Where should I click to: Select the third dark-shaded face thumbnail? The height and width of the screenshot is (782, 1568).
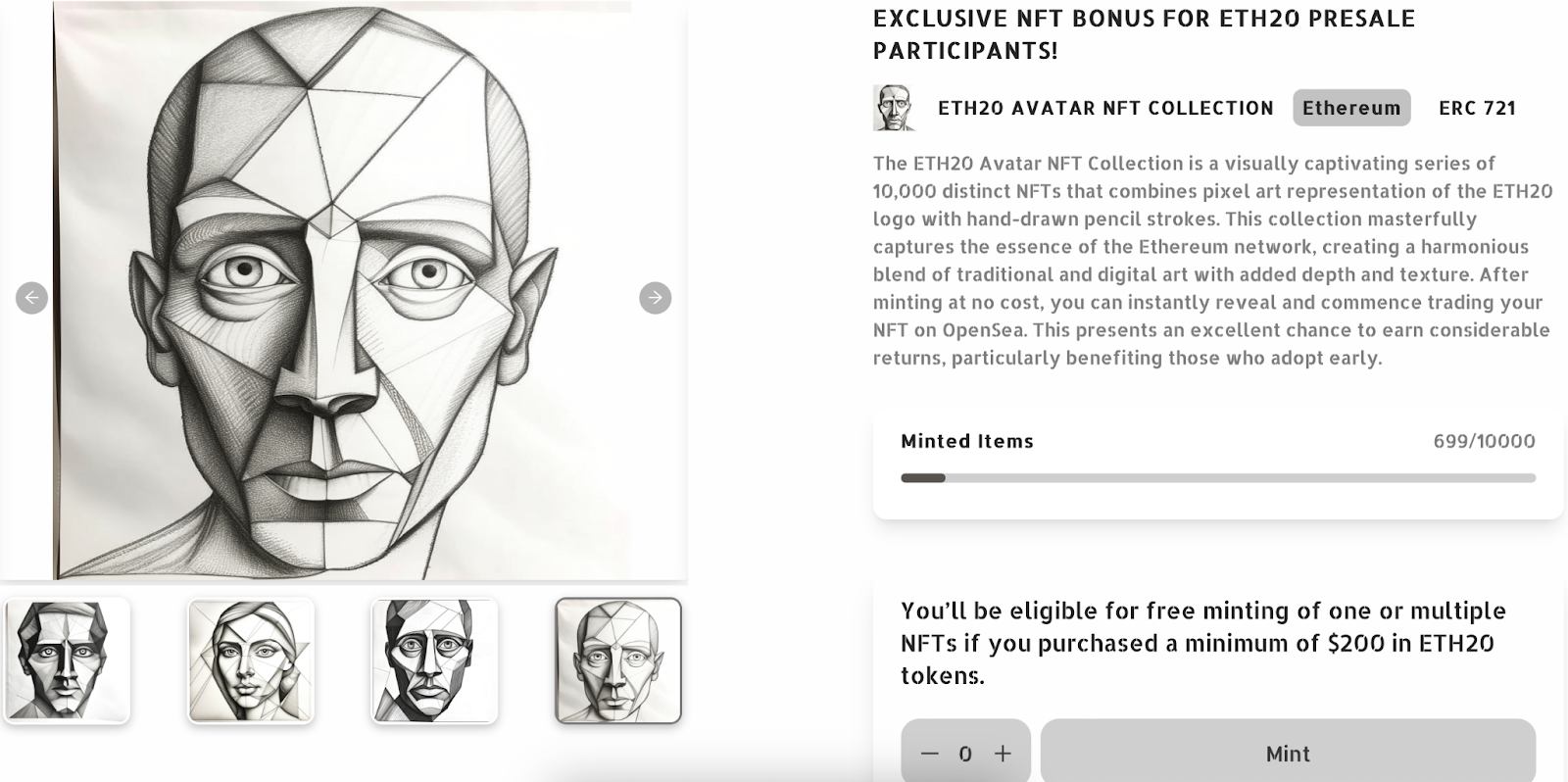tap(434, 660)
